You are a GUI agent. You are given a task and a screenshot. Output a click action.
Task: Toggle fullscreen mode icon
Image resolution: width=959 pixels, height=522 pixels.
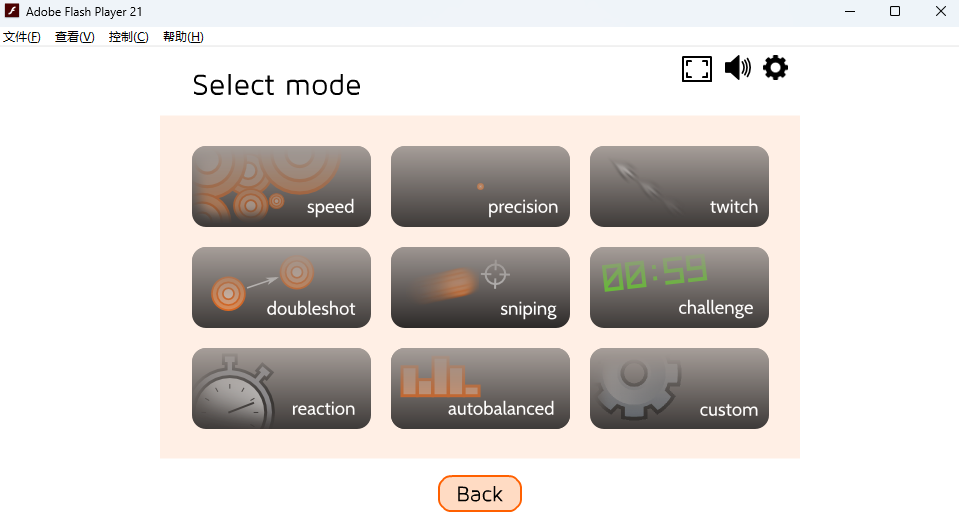point(697,69)
